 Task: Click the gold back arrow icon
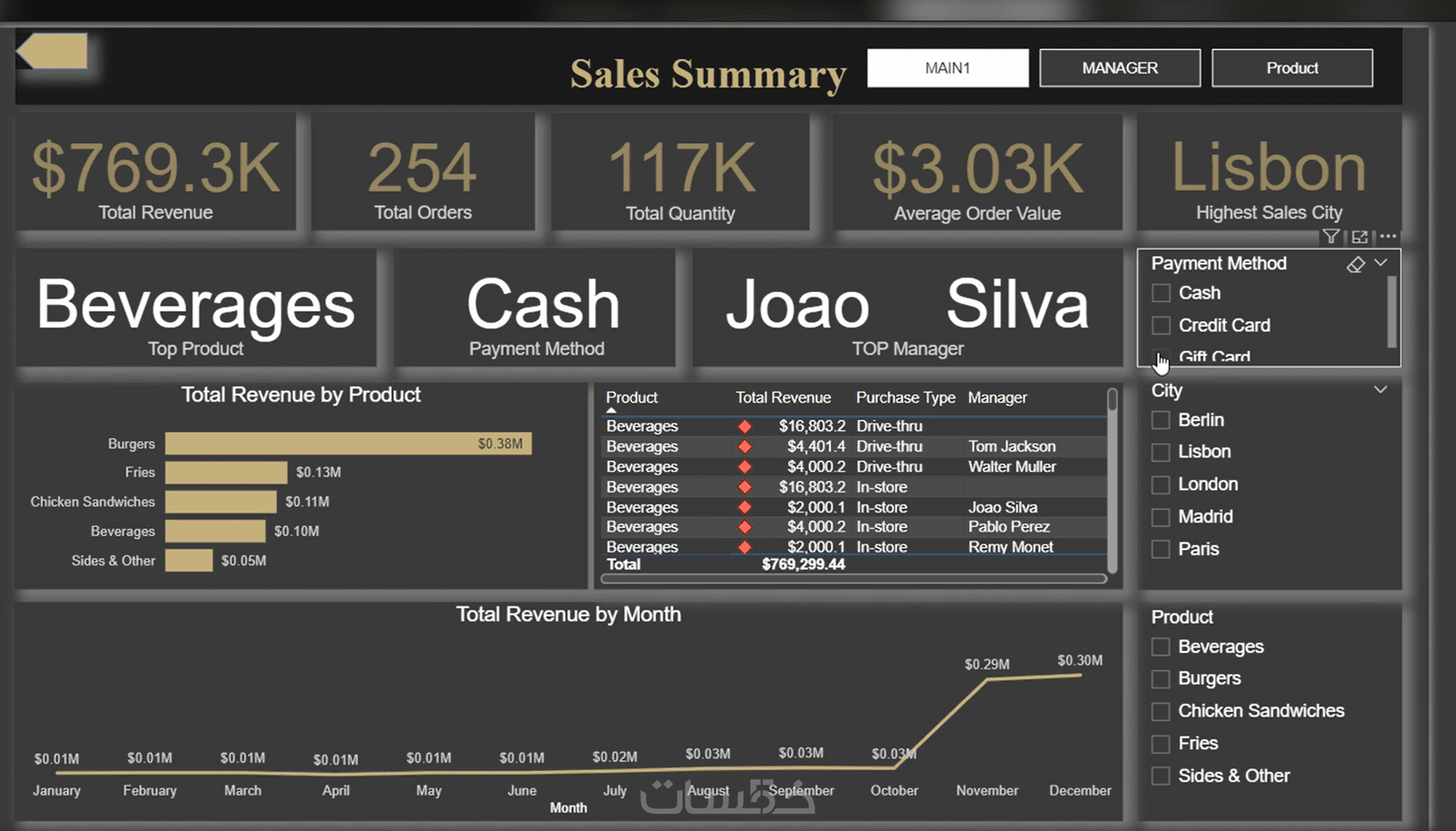52,51
